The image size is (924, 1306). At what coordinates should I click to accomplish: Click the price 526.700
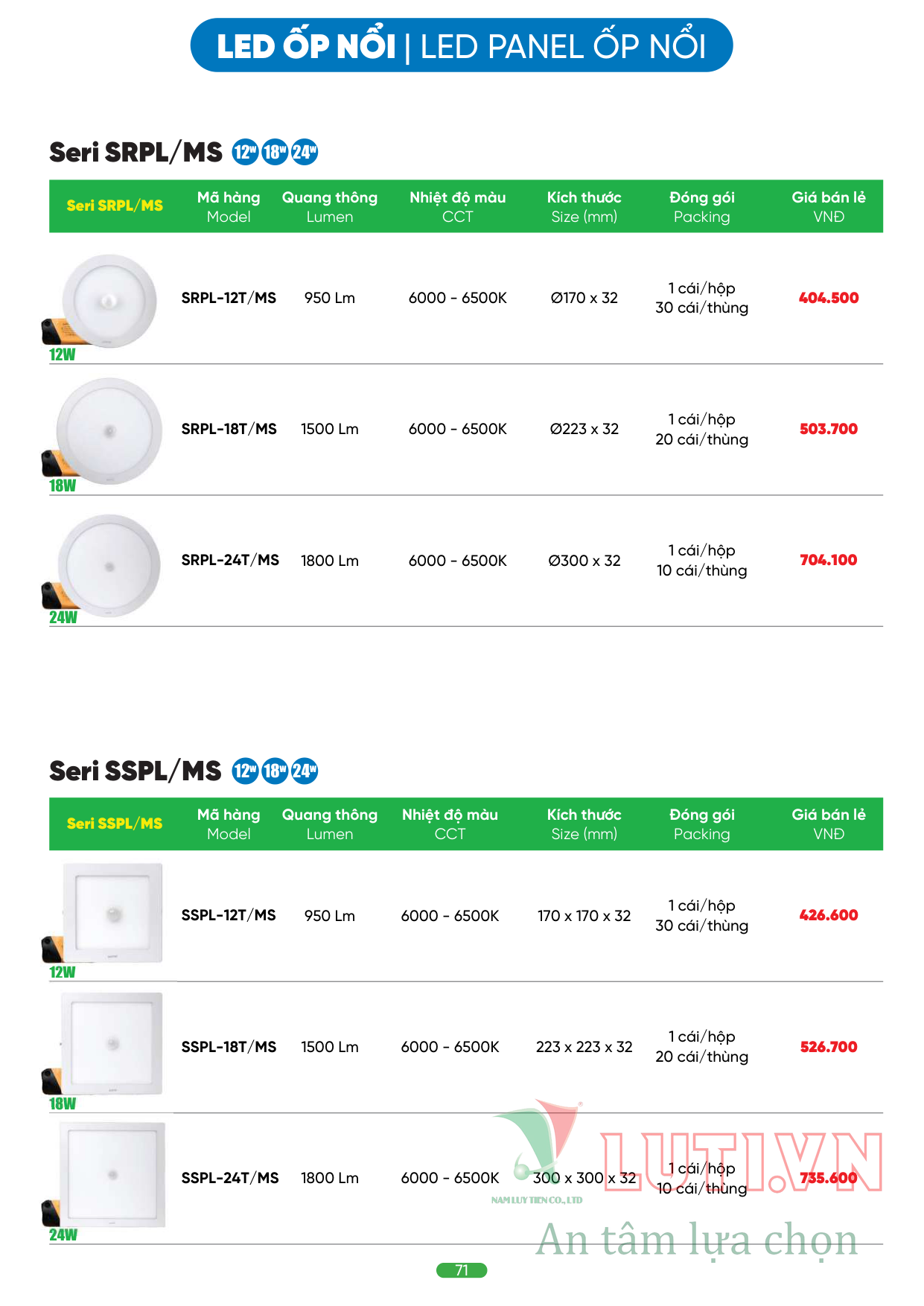coord(829,1047)
